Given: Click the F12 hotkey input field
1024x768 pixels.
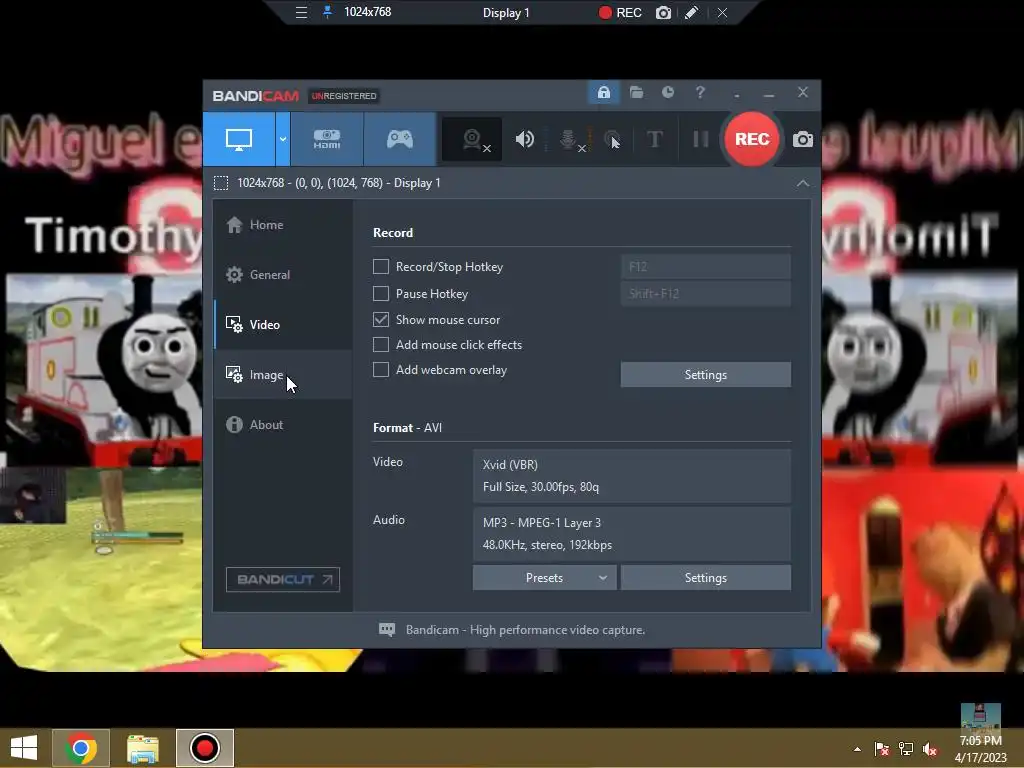Looking at the screenshot, I should point(705,266).
